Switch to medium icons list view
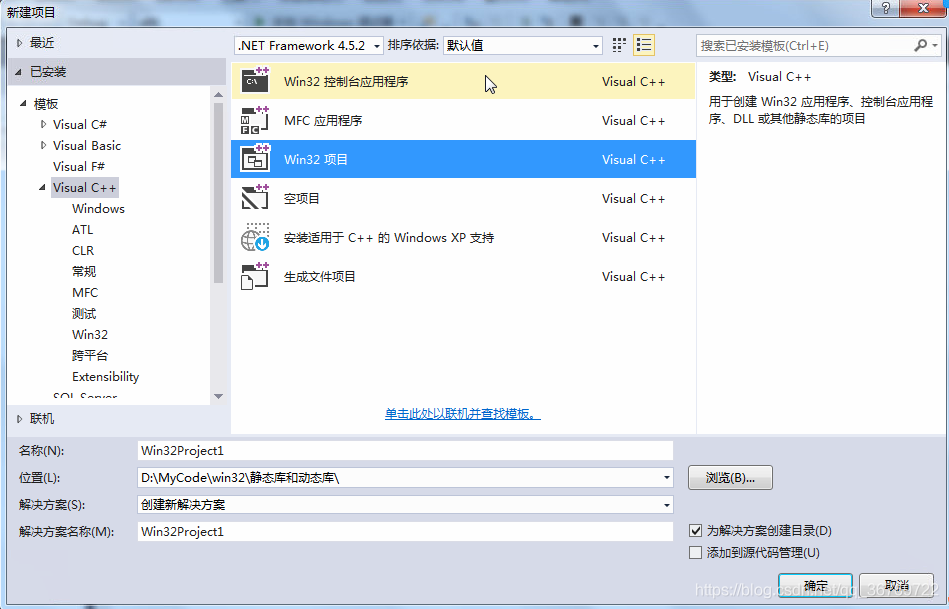 pos(644,45)
